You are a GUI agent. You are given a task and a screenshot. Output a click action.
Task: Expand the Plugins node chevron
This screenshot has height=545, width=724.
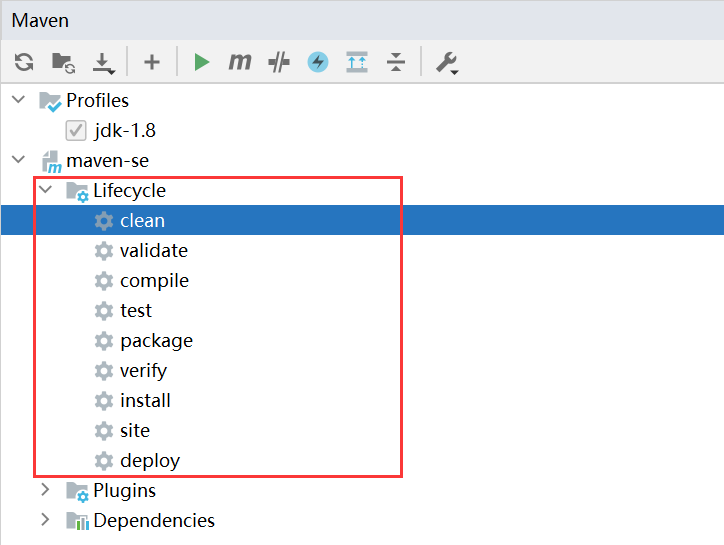(45, 490)
